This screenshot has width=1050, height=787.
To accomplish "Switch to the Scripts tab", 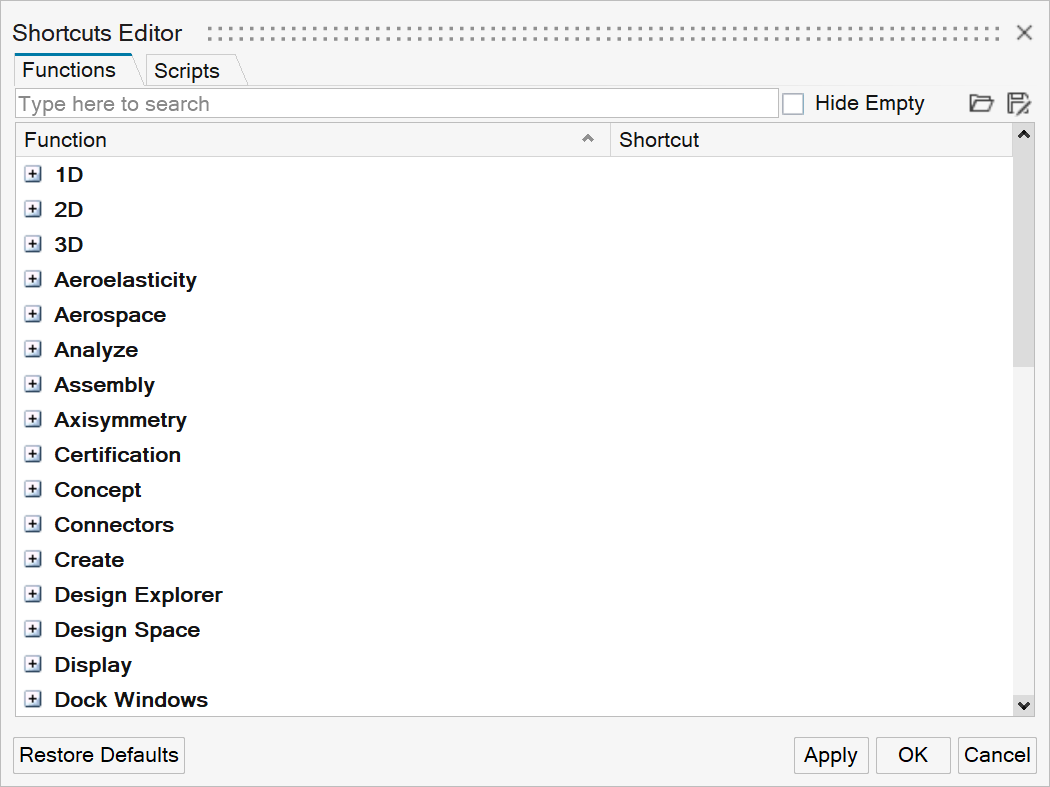I will point(187,71).
